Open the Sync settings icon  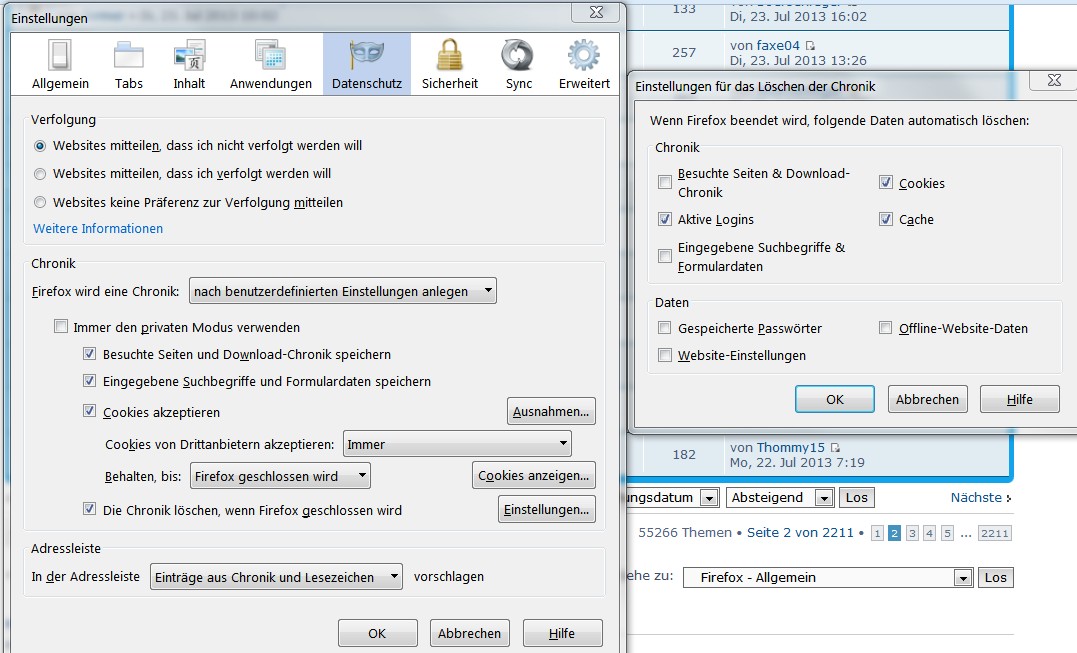(x=519, y=65)
